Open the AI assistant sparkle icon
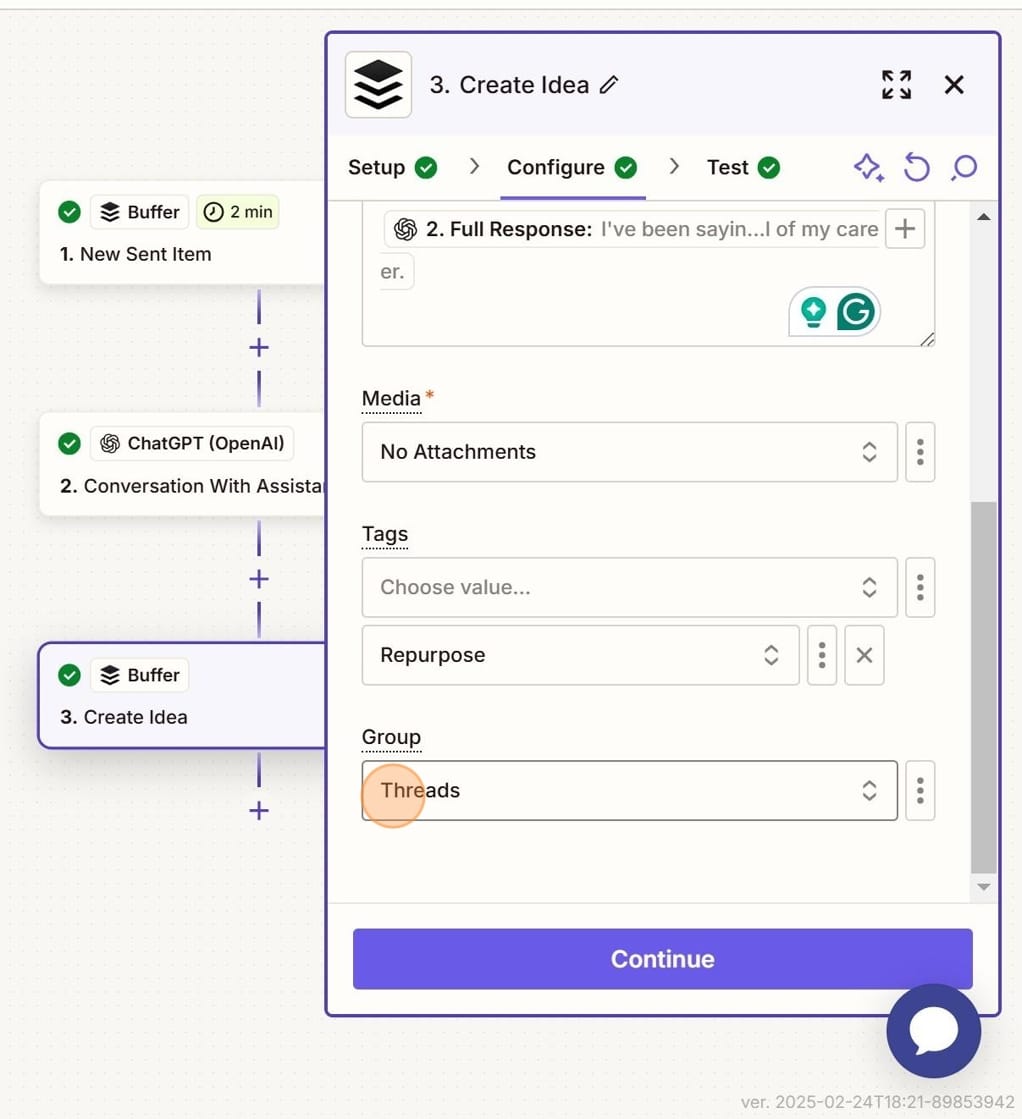1022x1119 pixels. coord(868,168)
